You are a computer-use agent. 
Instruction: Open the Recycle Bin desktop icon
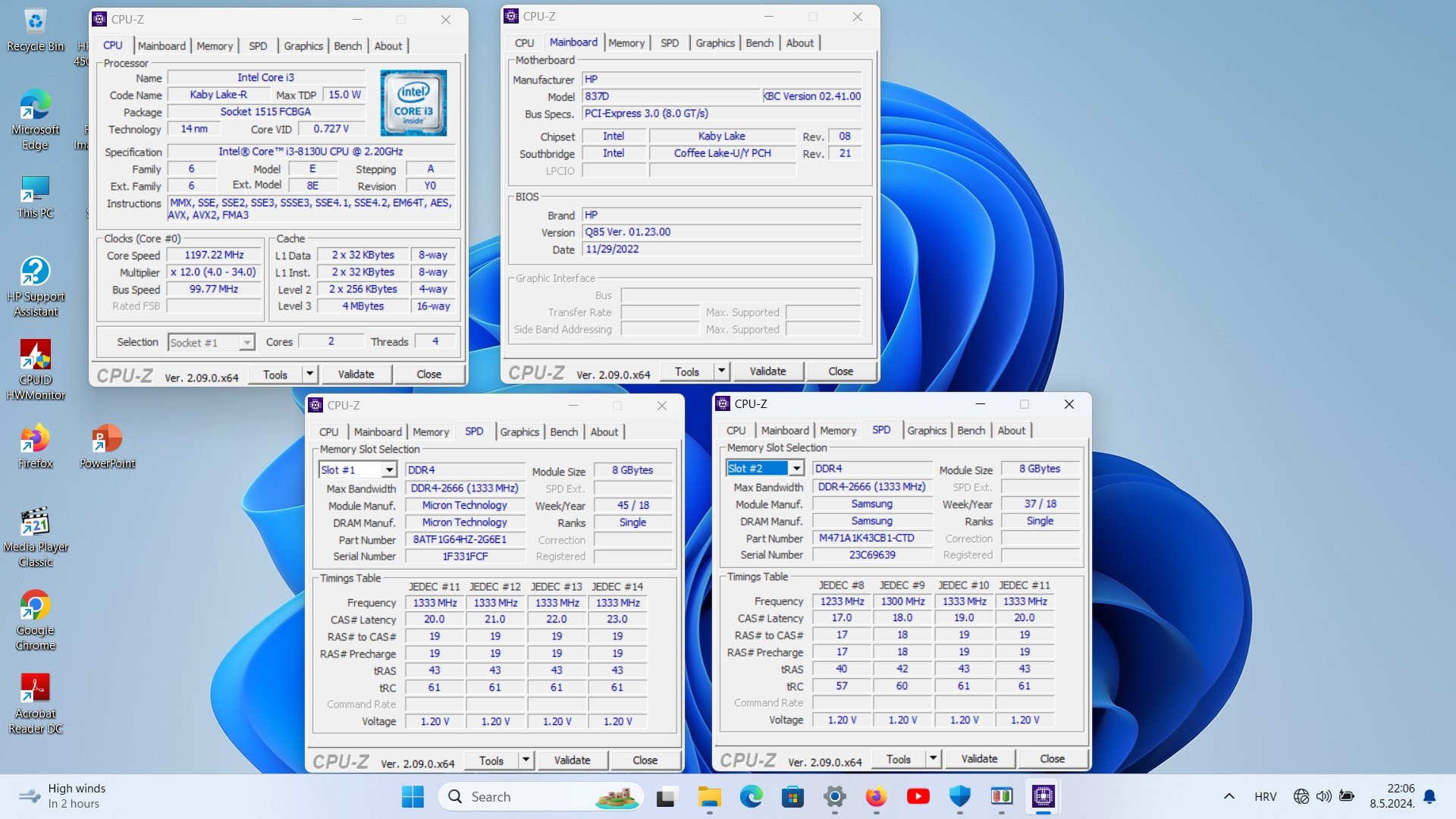35,30
